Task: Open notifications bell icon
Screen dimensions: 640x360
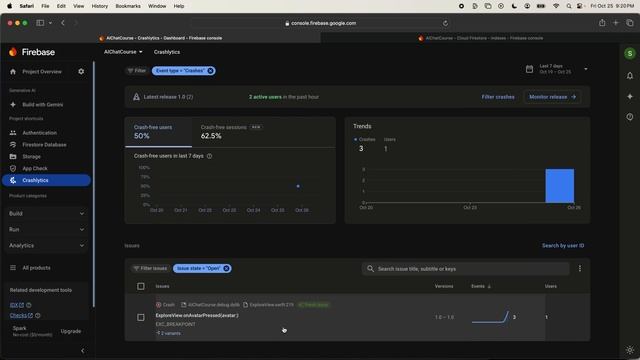Action: coord(630,76)
